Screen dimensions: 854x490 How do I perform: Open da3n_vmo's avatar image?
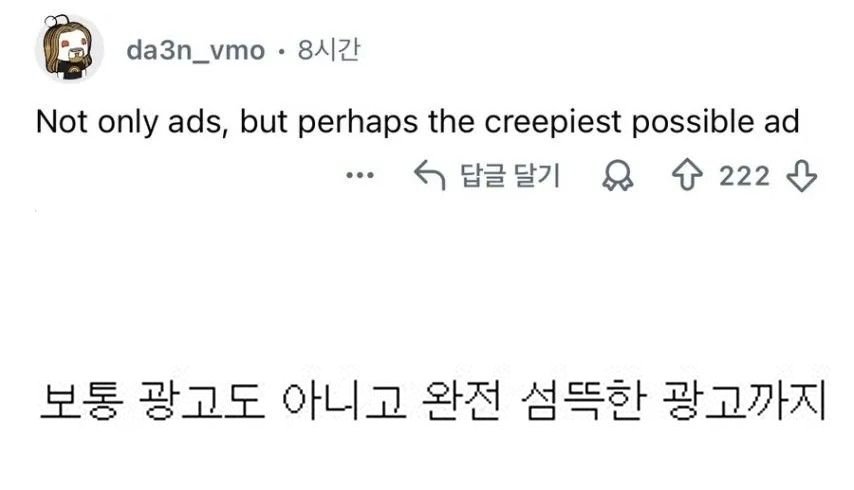(x=69, y=48)
